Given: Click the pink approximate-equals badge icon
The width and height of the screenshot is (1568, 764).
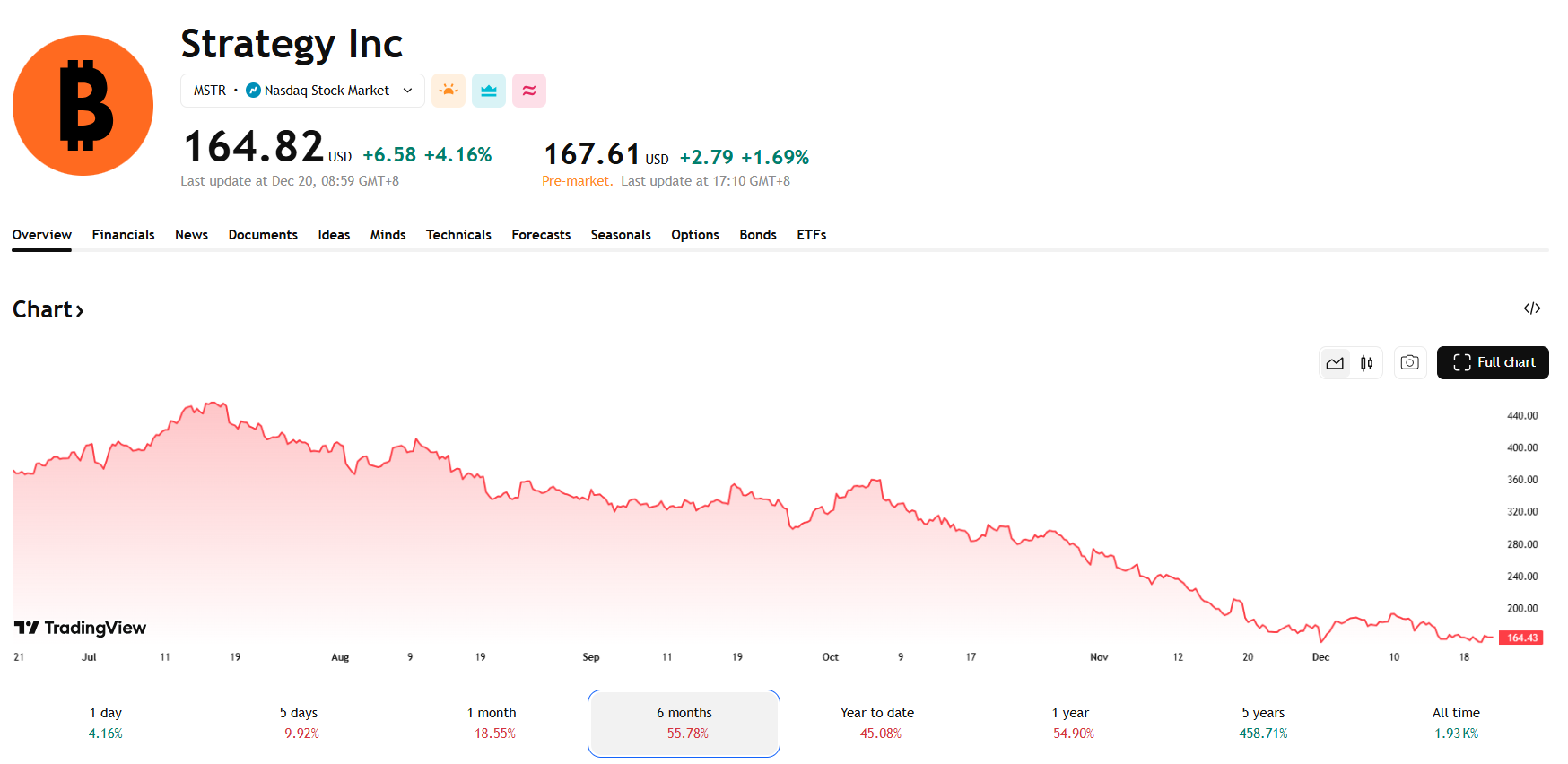Looking at the screenshot, I should click(529, 91).
